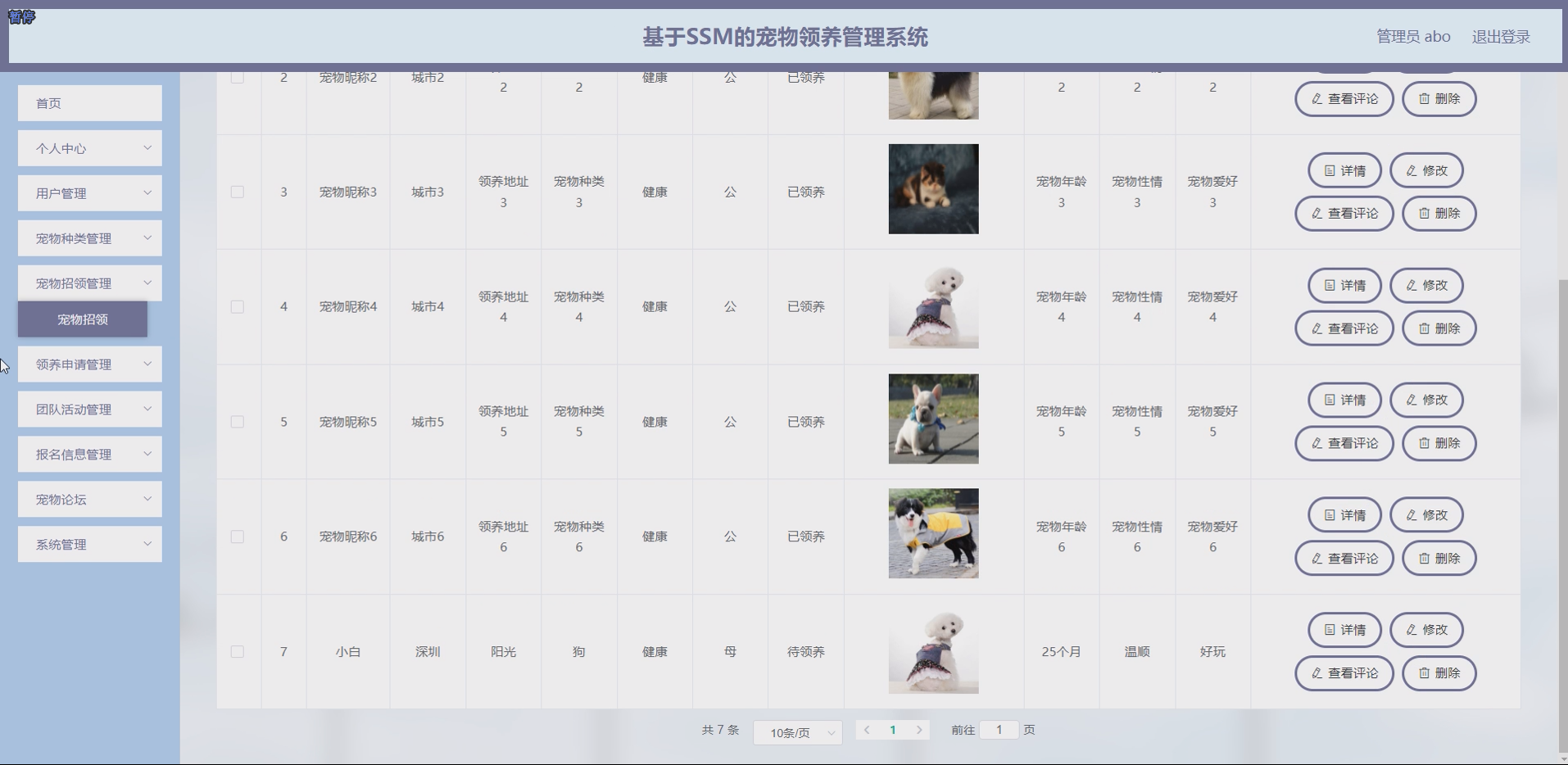Click 删除 in row 2
The width and height of the screenshot is (1568, 765).
pyautogui.click(x=1439, y=98)
